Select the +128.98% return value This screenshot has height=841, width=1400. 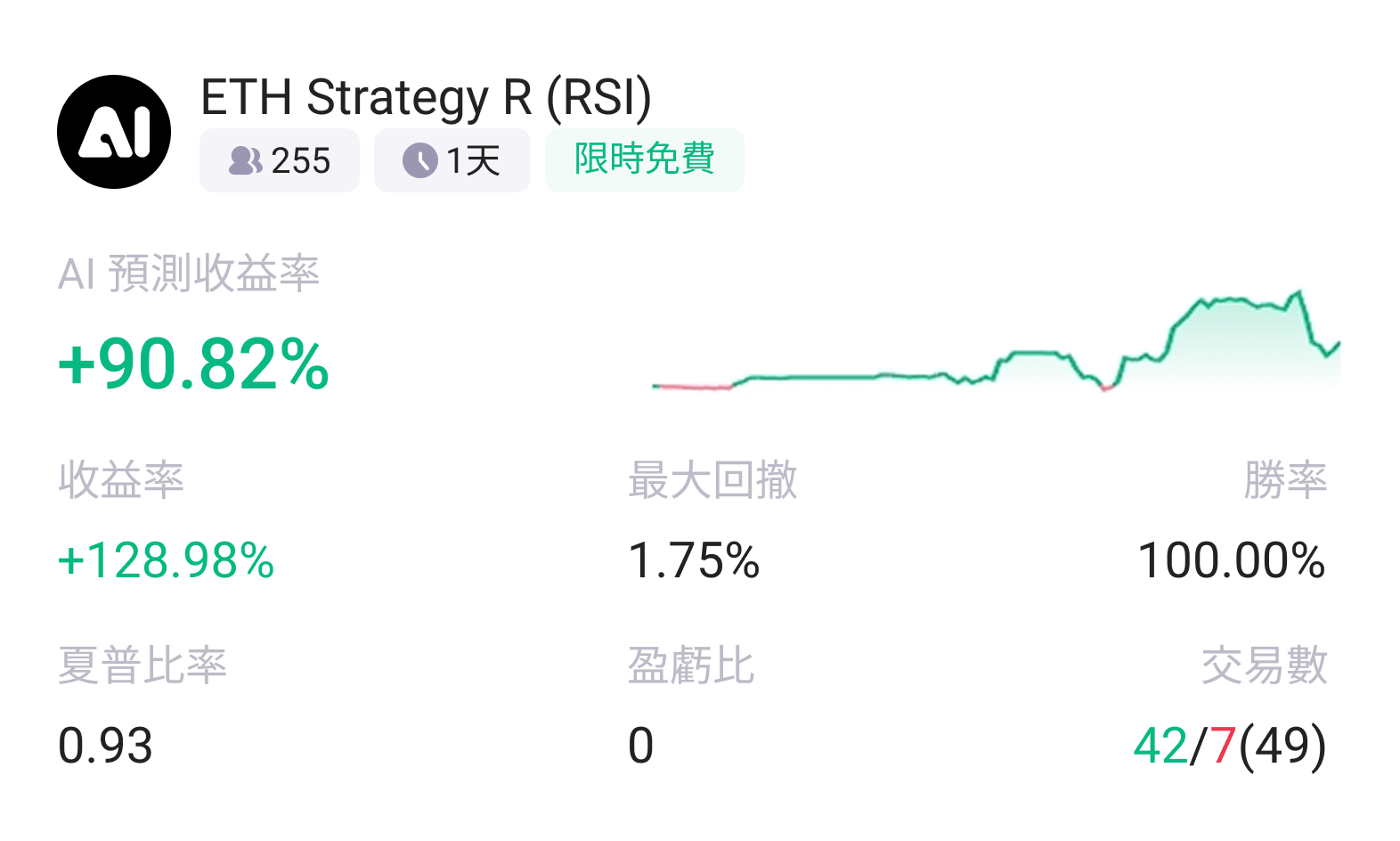tap(166, 561)
